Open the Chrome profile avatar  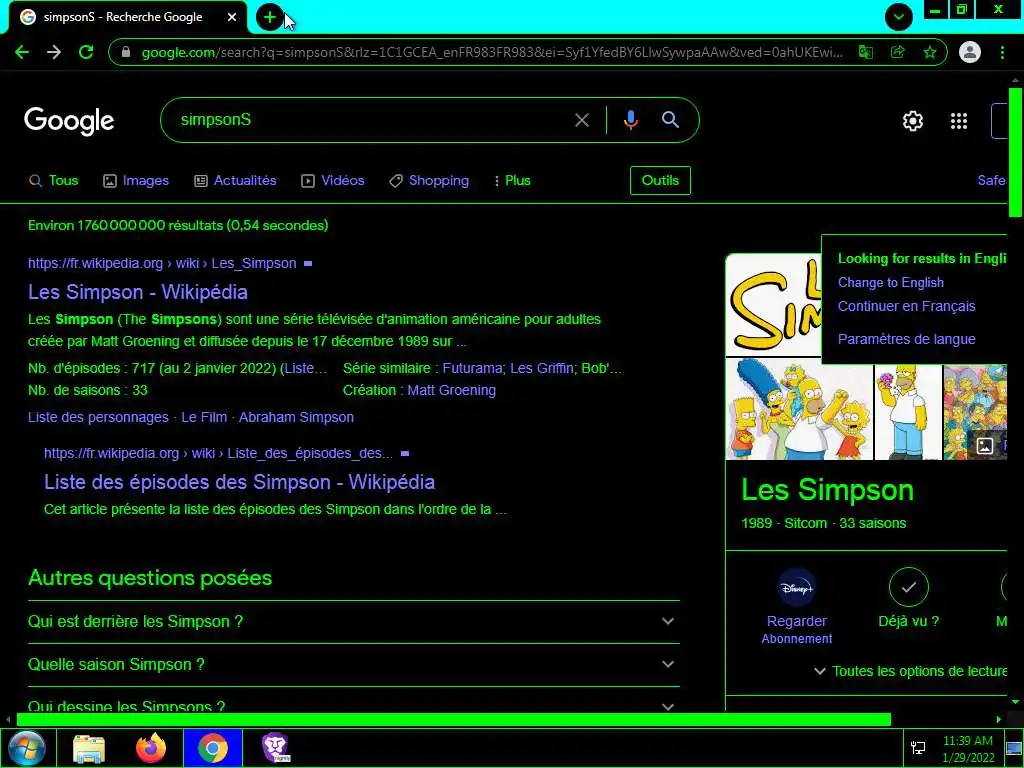coord(970,52)
